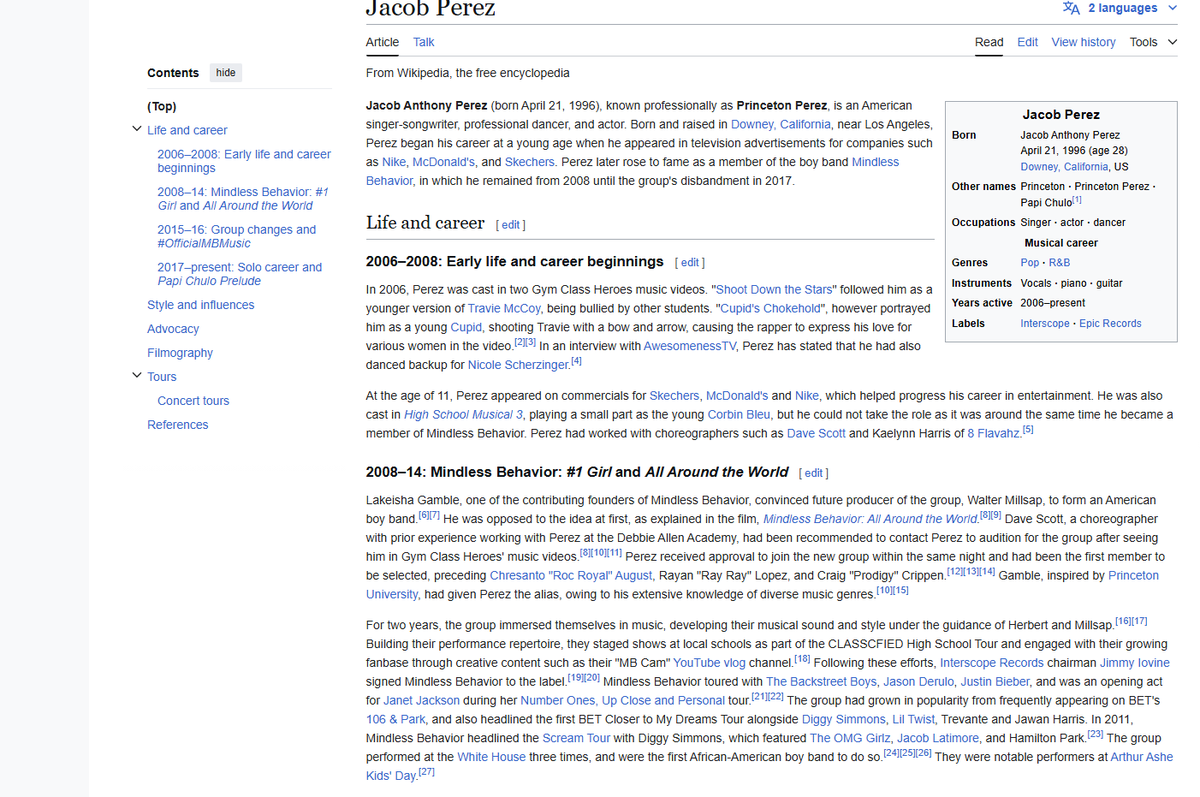
Task: Switch to the Article tab
Action: click(x=382, y=42)
